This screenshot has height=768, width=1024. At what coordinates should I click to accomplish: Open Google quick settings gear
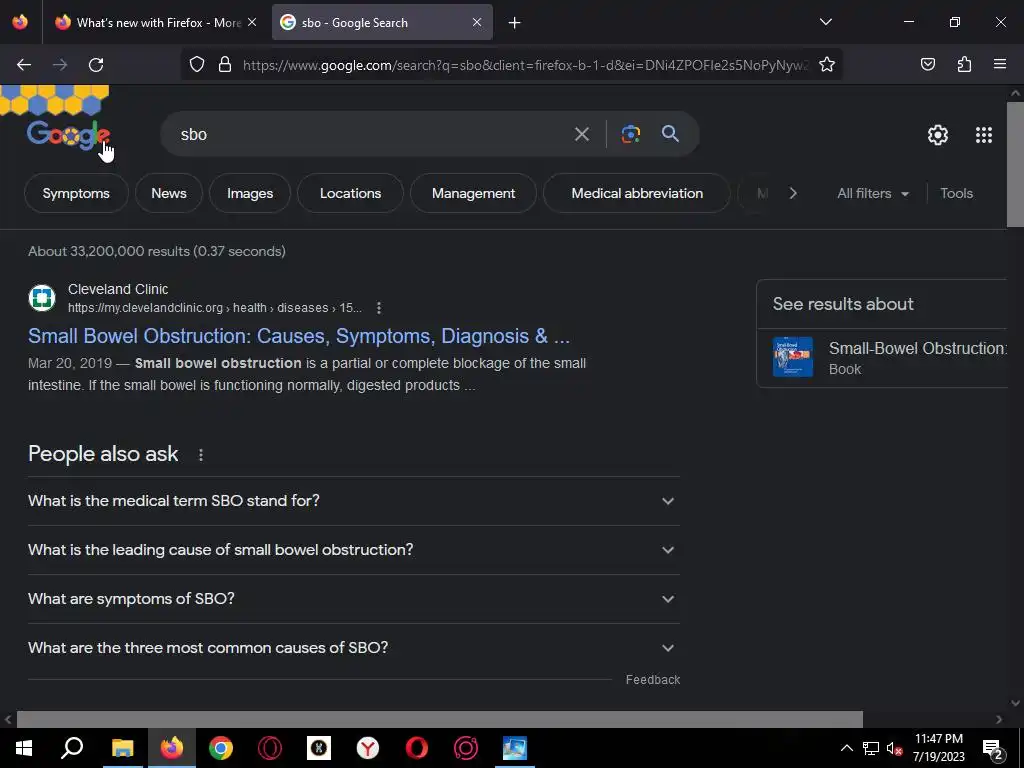point(938,135)
